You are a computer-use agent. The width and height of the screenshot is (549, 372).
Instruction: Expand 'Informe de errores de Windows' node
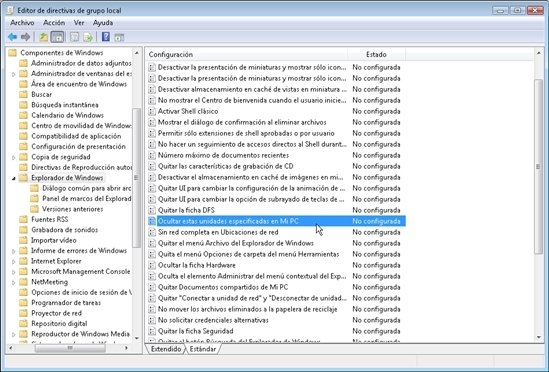pos(14,251)
